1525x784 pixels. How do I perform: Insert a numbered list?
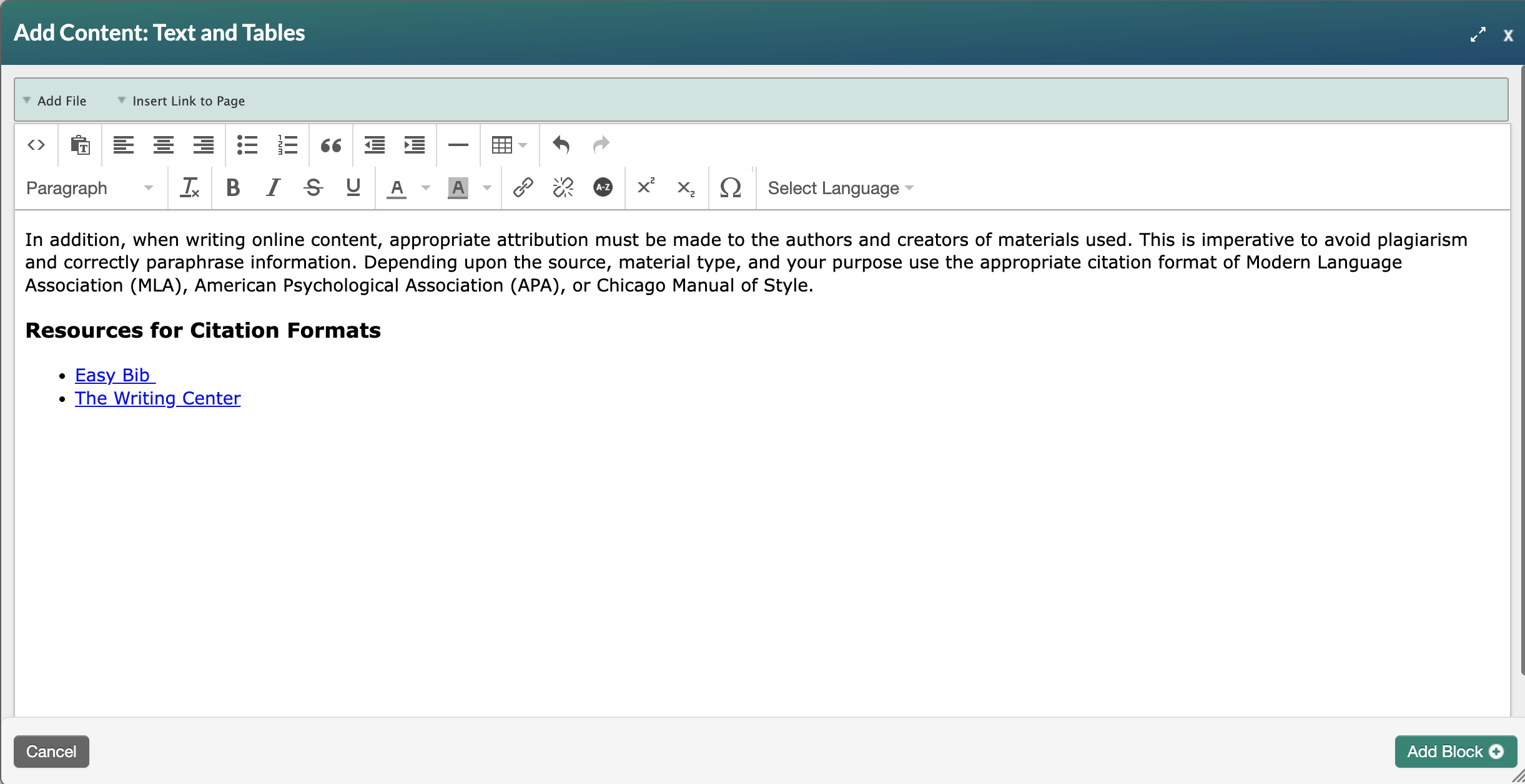(287, 145)
